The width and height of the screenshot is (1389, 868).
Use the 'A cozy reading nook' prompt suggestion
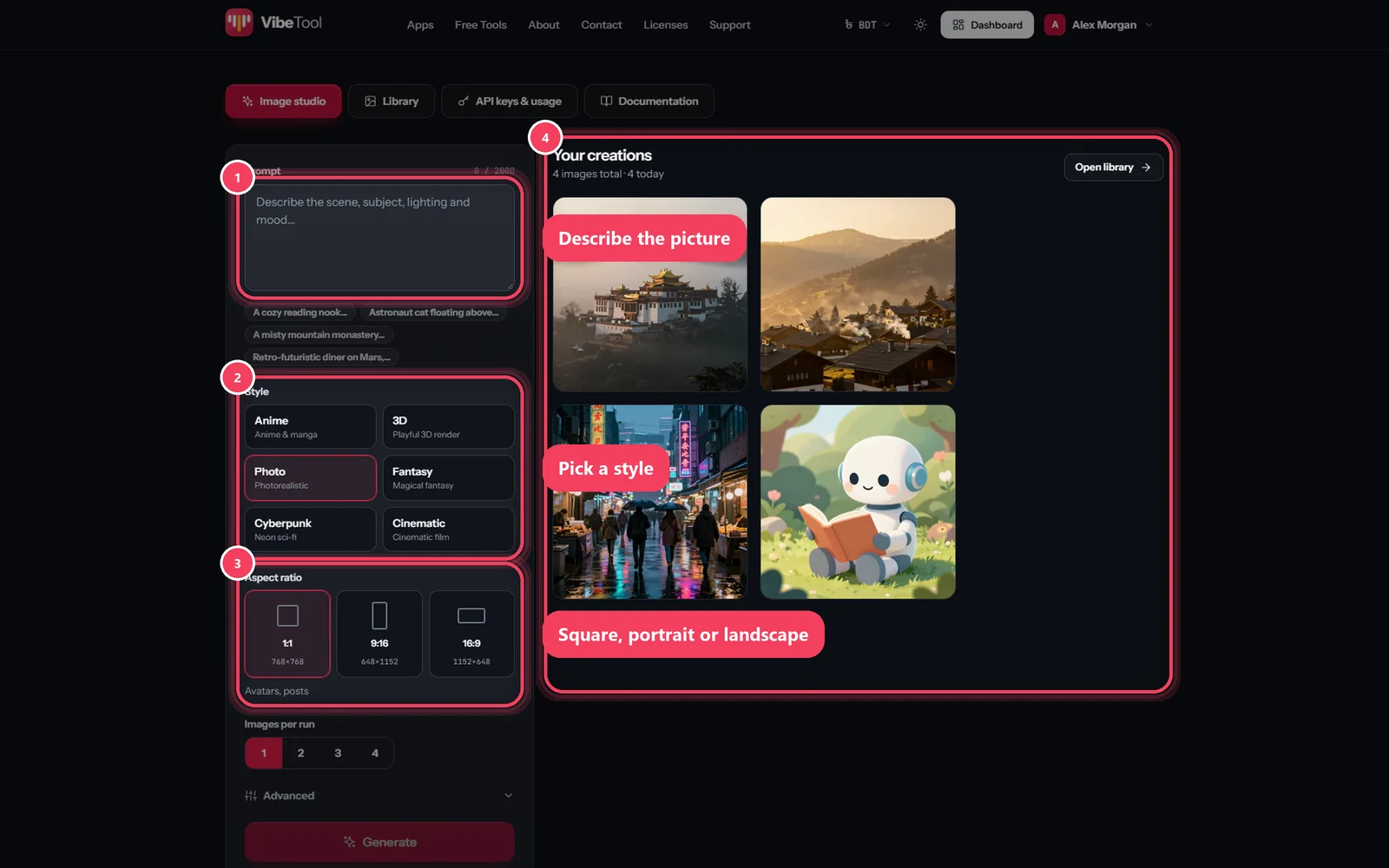(x=300, y=312)
